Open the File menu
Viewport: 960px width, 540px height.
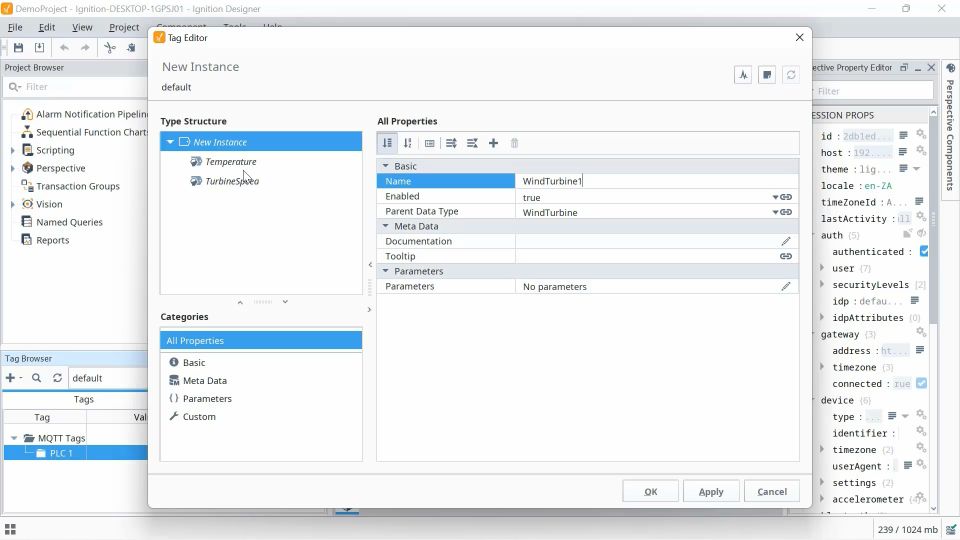15,27
